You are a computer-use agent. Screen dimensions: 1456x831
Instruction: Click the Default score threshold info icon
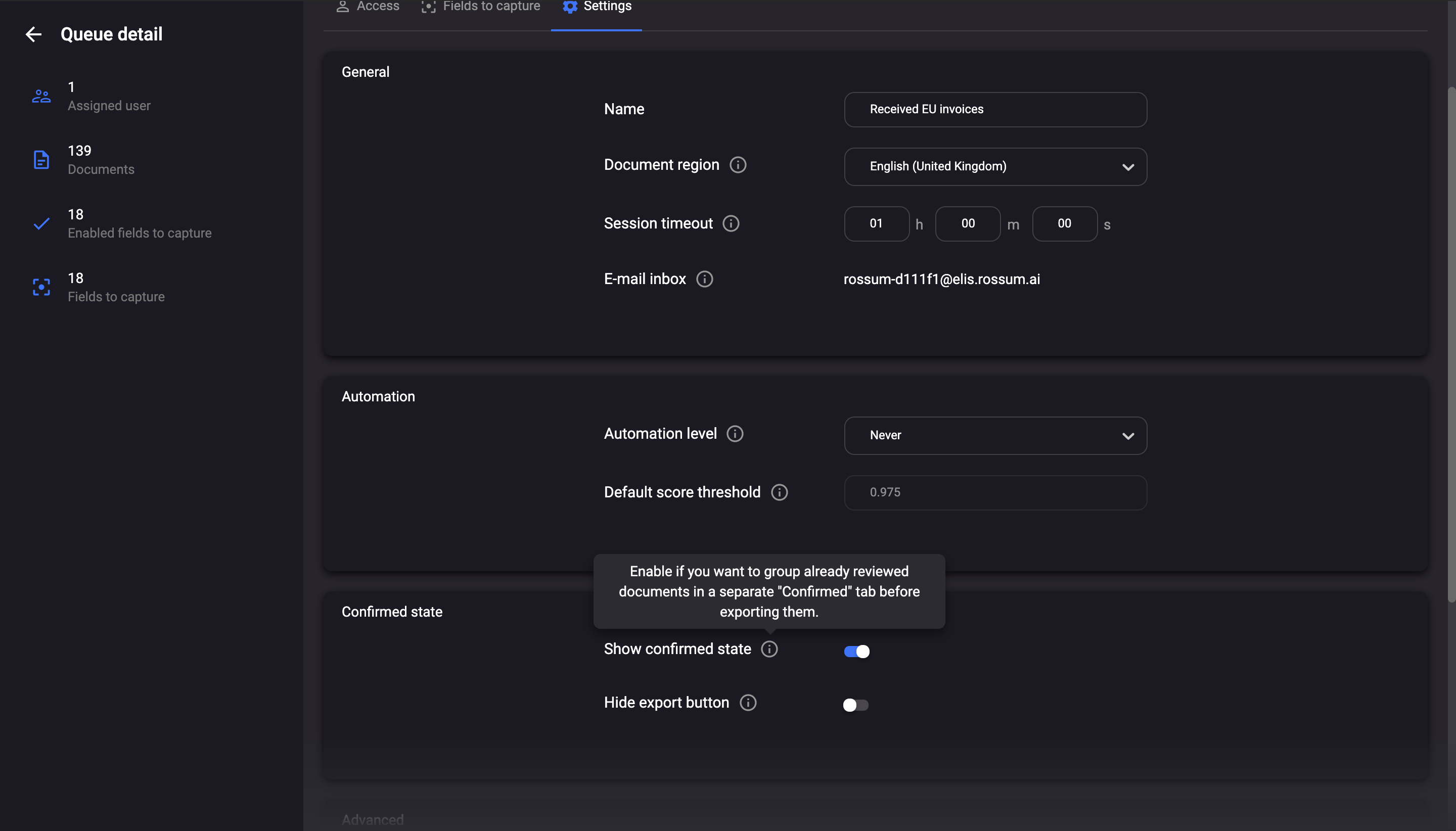(x=779, y=492)
